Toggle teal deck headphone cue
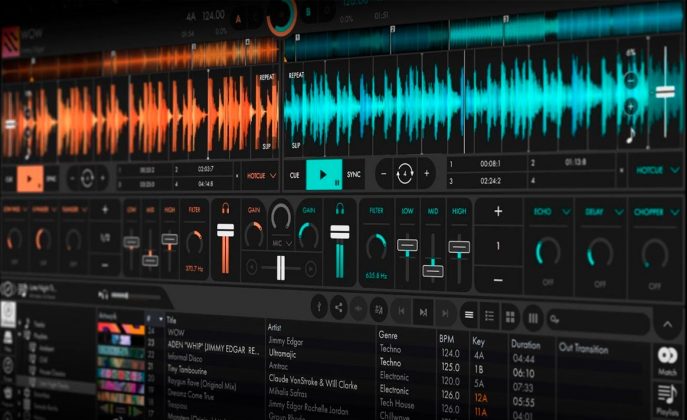Viewport: 687px width, 420px height. 340,209
